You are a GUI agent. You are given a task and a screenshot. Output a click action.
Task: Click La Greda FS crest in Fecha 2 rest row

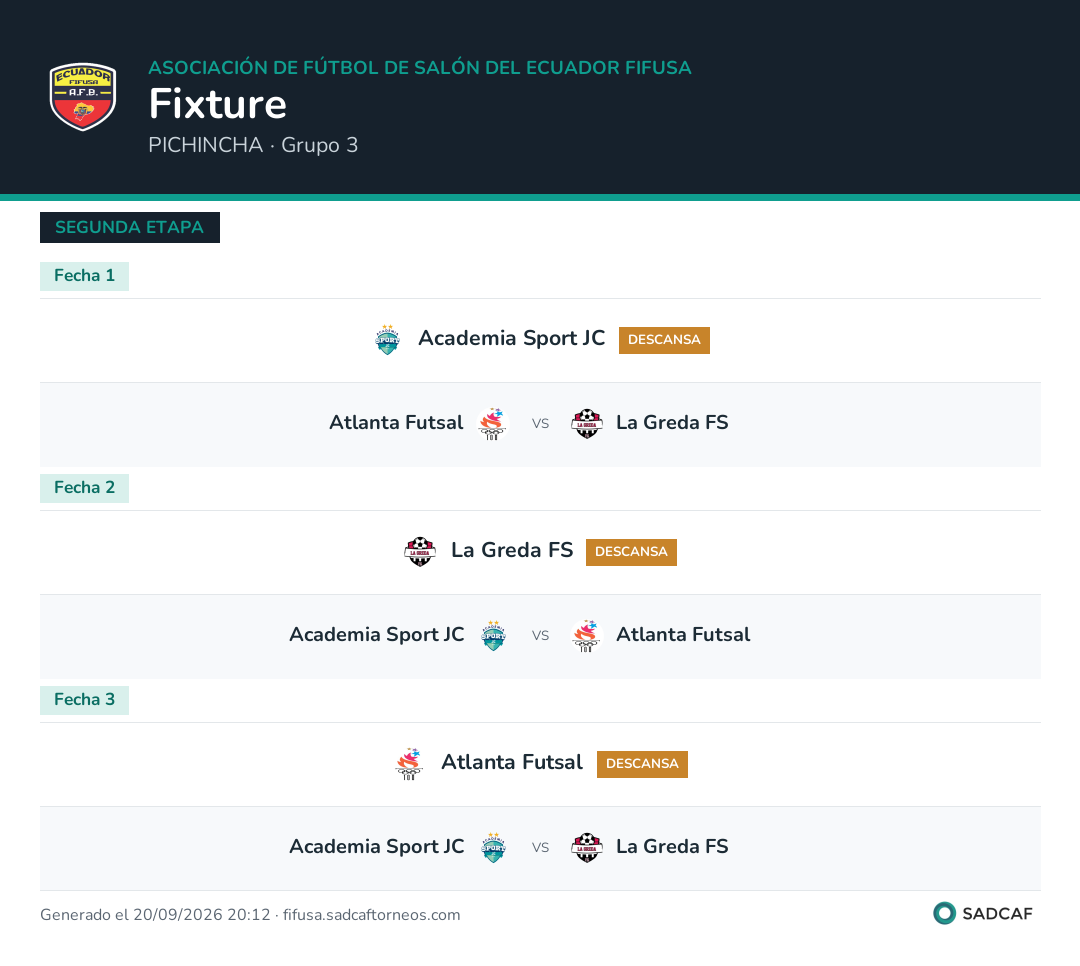pyautogui.click(x=419, y=552)
